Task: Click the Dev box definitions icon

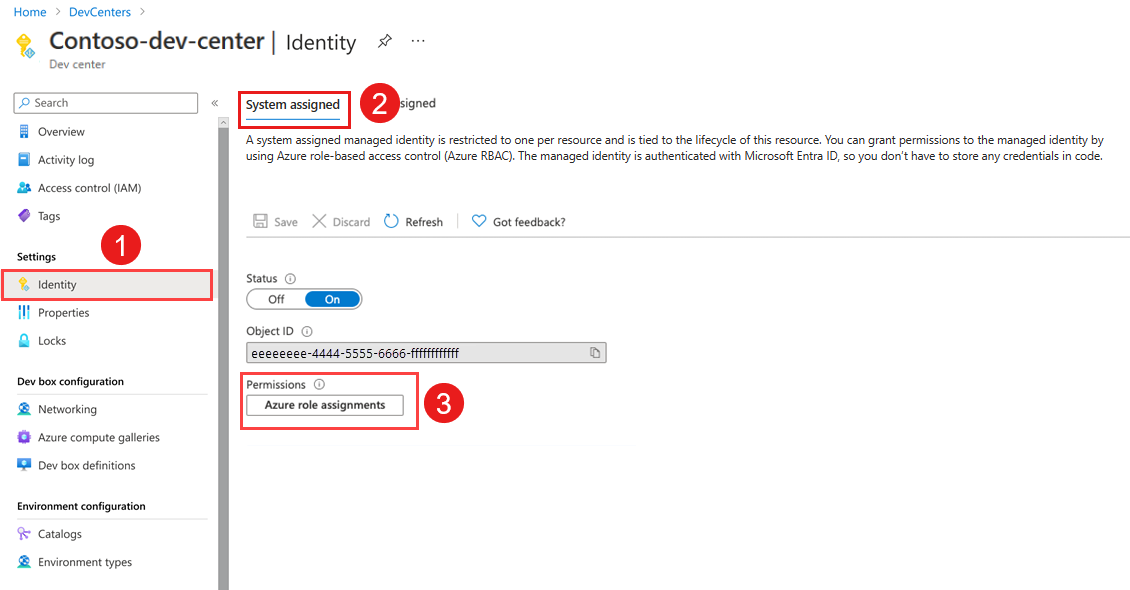Action: (x=24, y=465)
